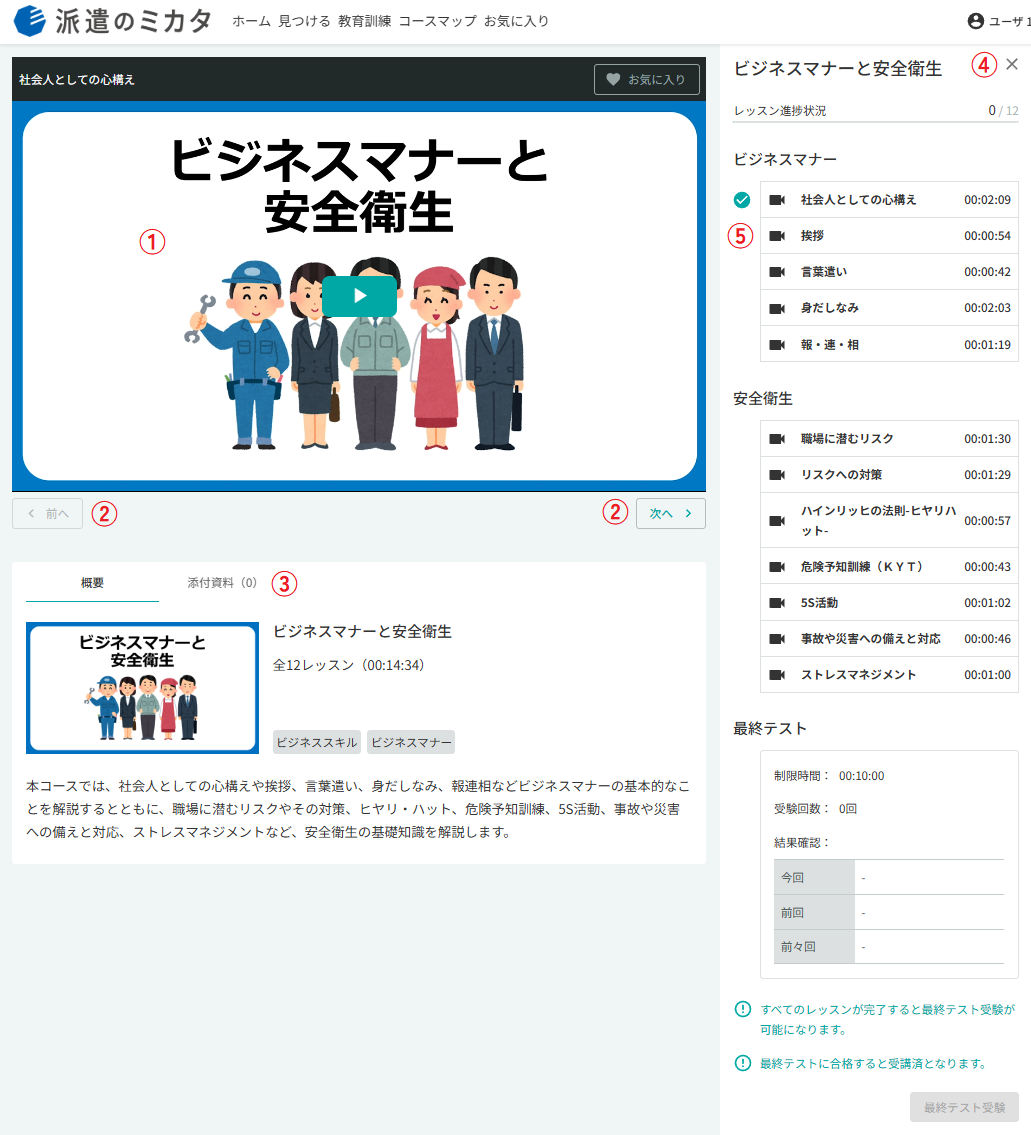
Task: Select lesson title 報・連・相
Action: point(830,345)
